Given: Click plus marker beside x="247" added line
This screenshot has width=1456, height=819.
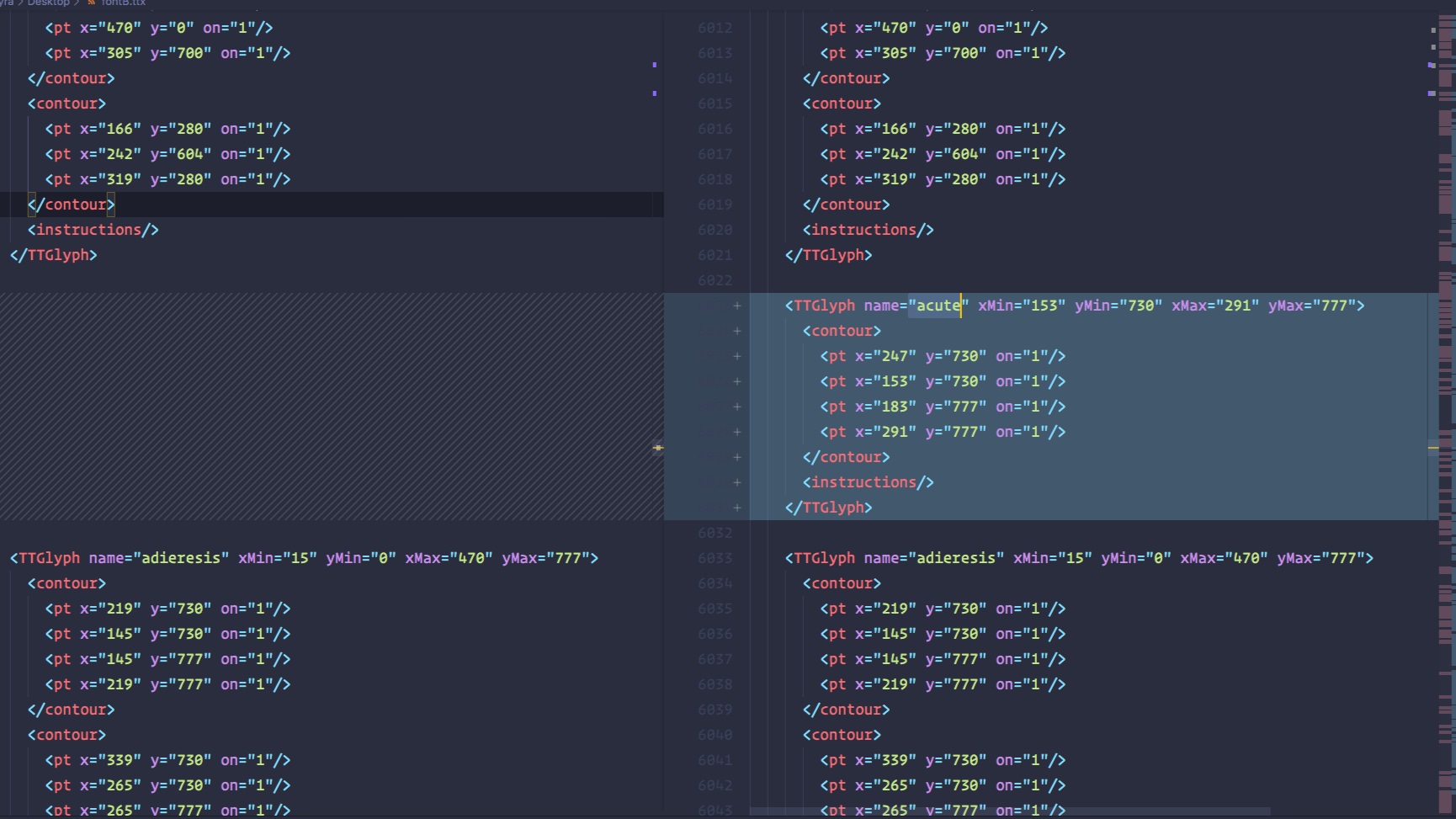Looking at the screenshot, I should point(737,356).
